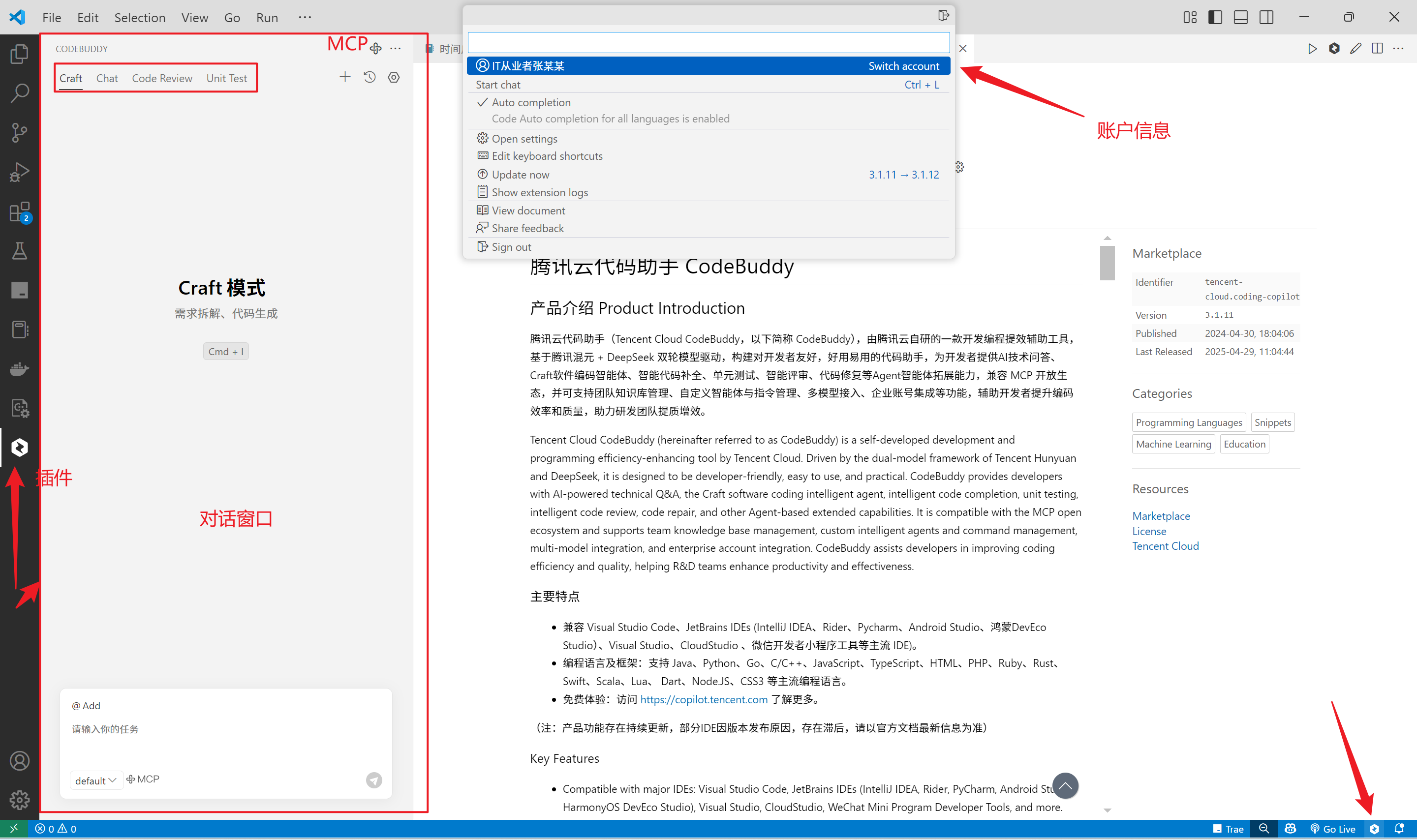The image size is (1417, 840).
Task: Click CodeBuddy icon in editor toolbar
Action: pos(1334,49)
